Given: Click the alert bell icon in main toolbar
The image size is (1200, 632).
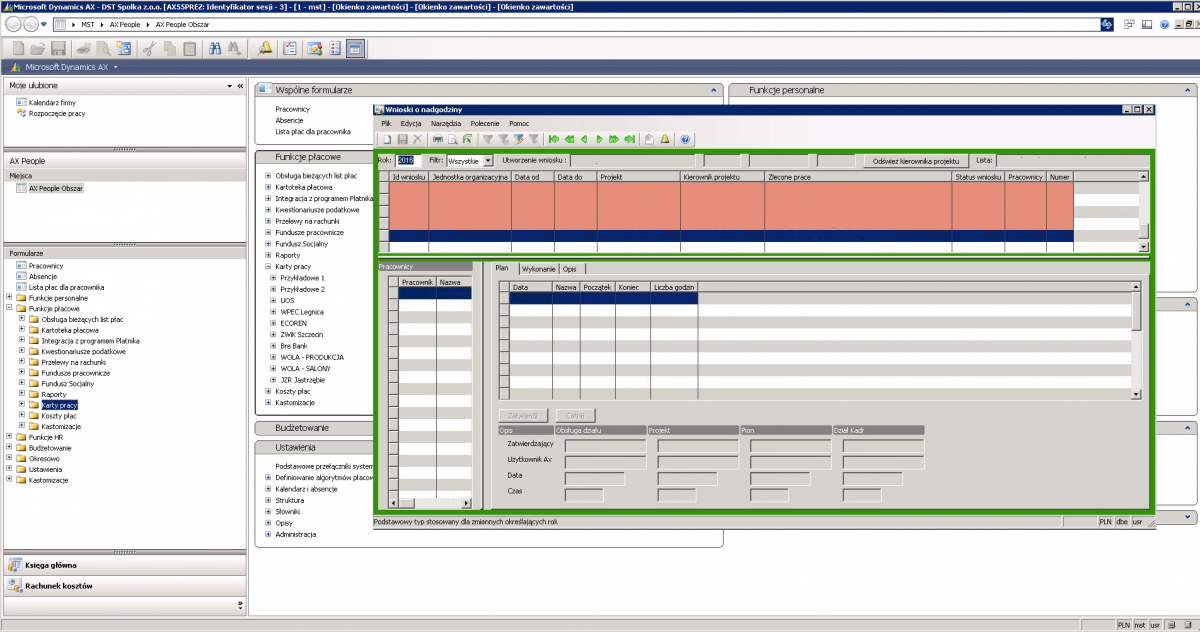Looking at the screenshot, I should click(265, 48).
